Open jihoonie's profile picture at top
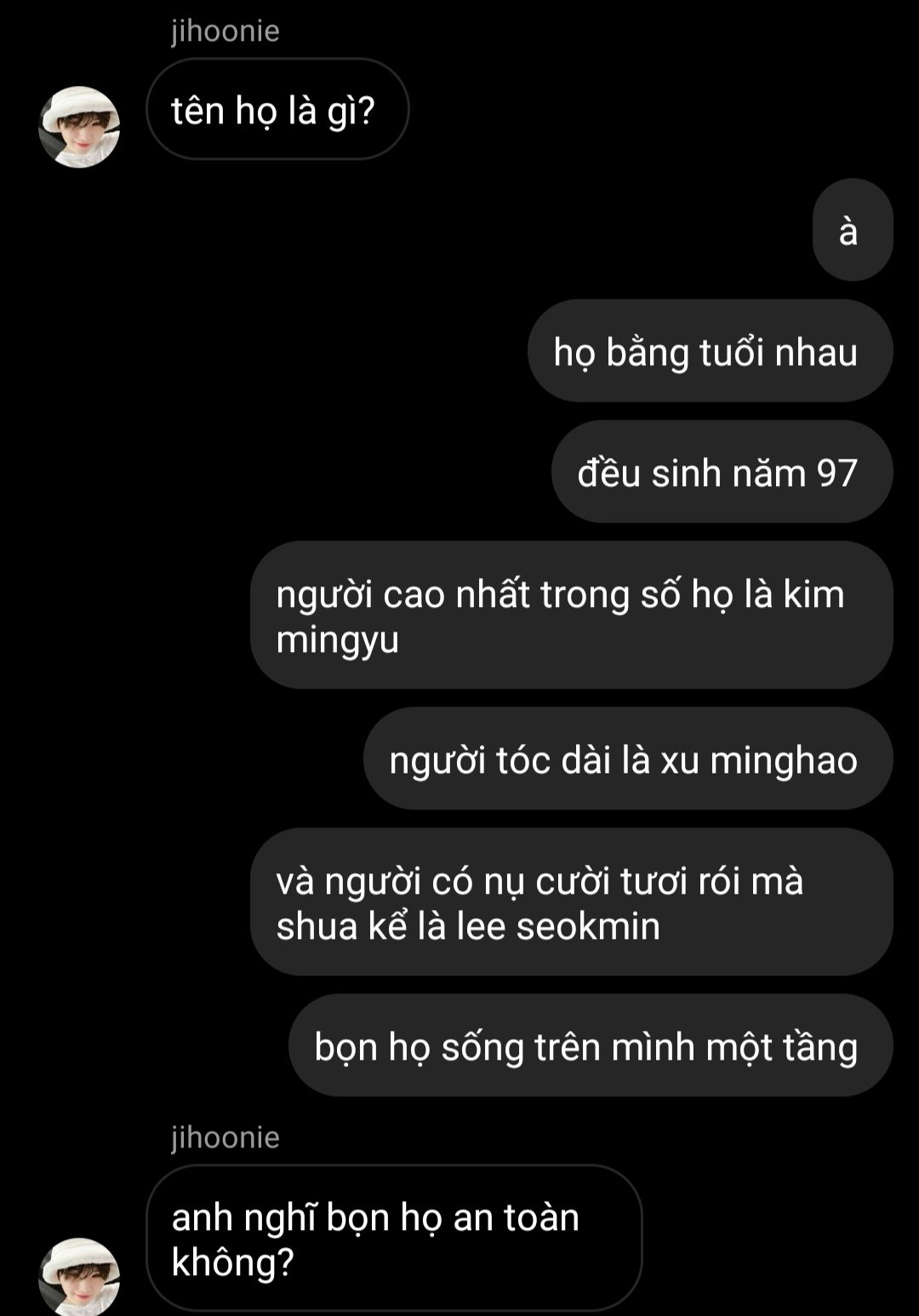919x1316 pixels. (x=79, y=127)
